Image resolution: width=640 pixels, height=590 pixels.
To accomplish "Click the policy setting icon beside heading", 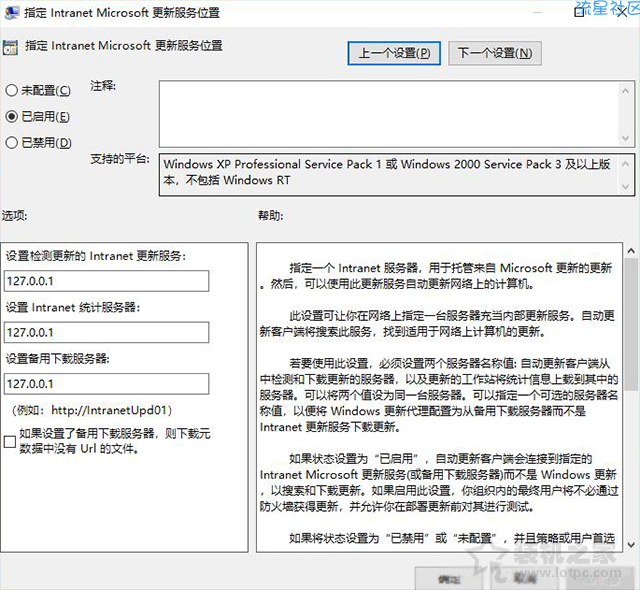I will (x=10, y=47).
